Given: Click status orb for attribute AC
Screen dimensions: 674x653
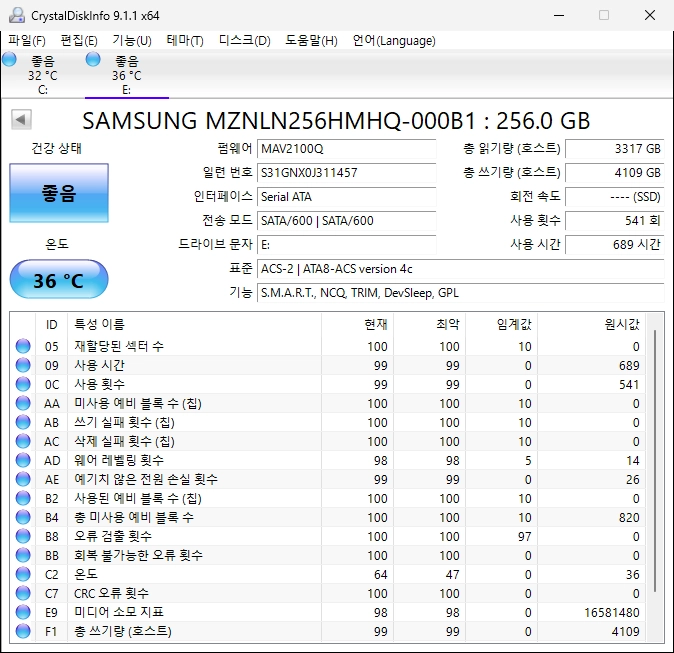Looking at the screenshot, I should [x=23, y=441].
